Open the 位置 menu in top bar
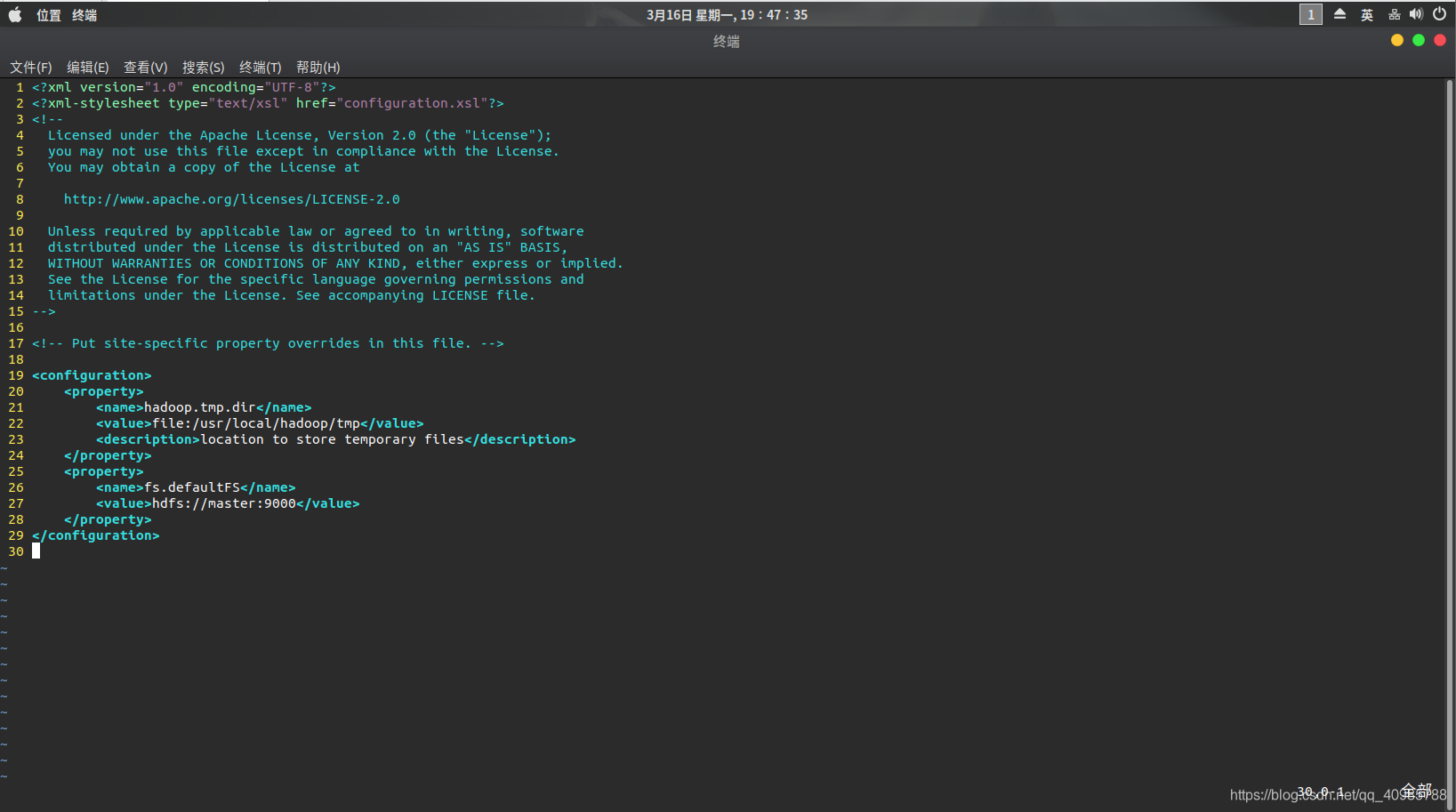 (49, 15)
